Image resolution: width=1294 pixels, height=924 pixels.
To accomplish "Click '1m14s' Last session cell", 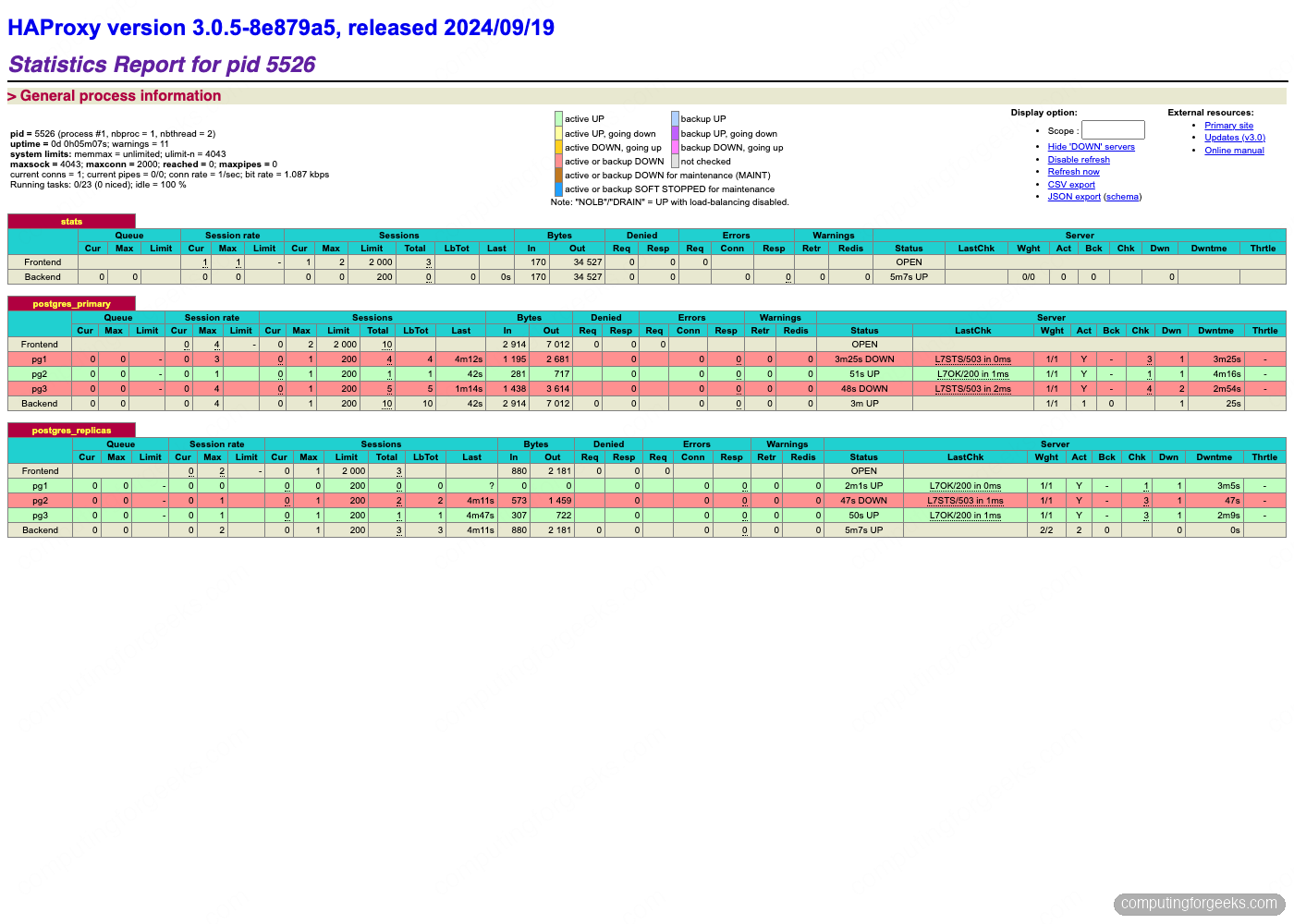I will (x=461, y=389).
